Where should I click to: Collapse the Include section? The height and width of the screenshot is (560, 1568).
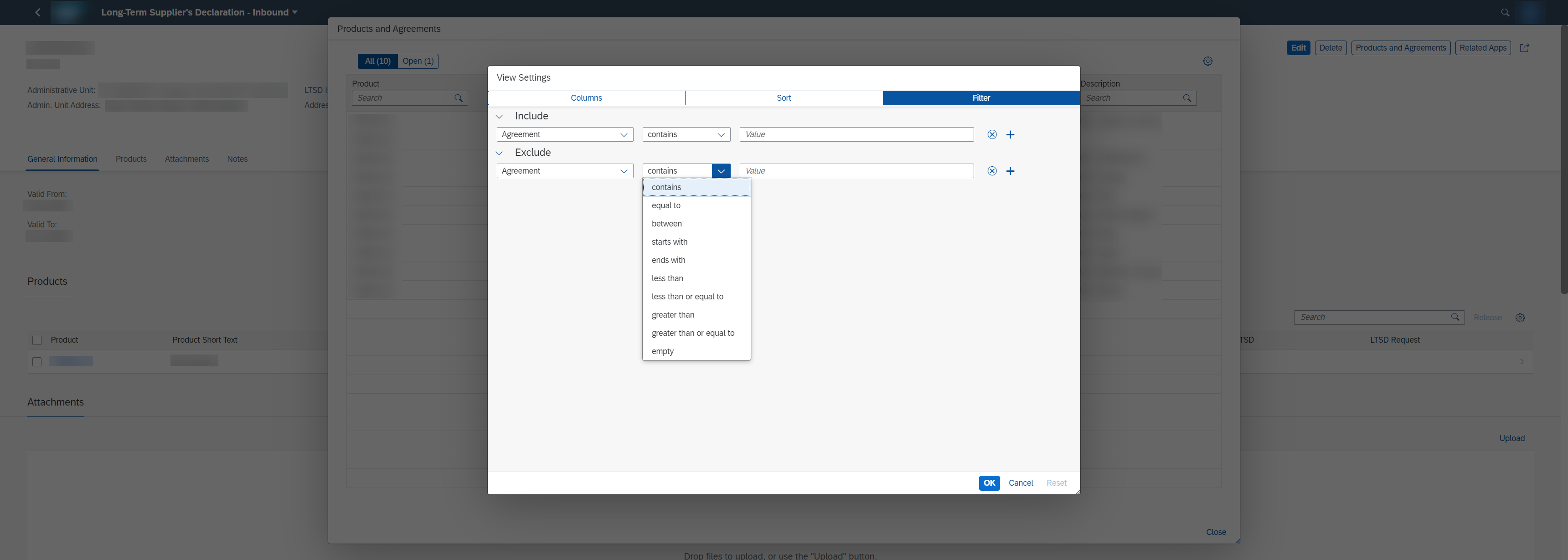[499, 116]
